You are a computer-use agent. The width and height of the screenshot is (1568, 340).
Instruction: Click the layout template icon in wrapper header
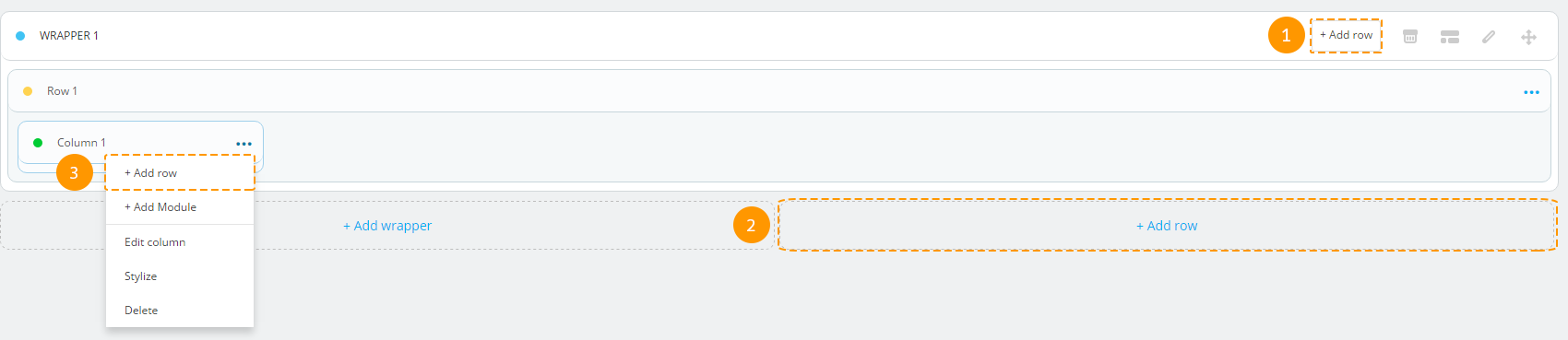(1450, 37)
